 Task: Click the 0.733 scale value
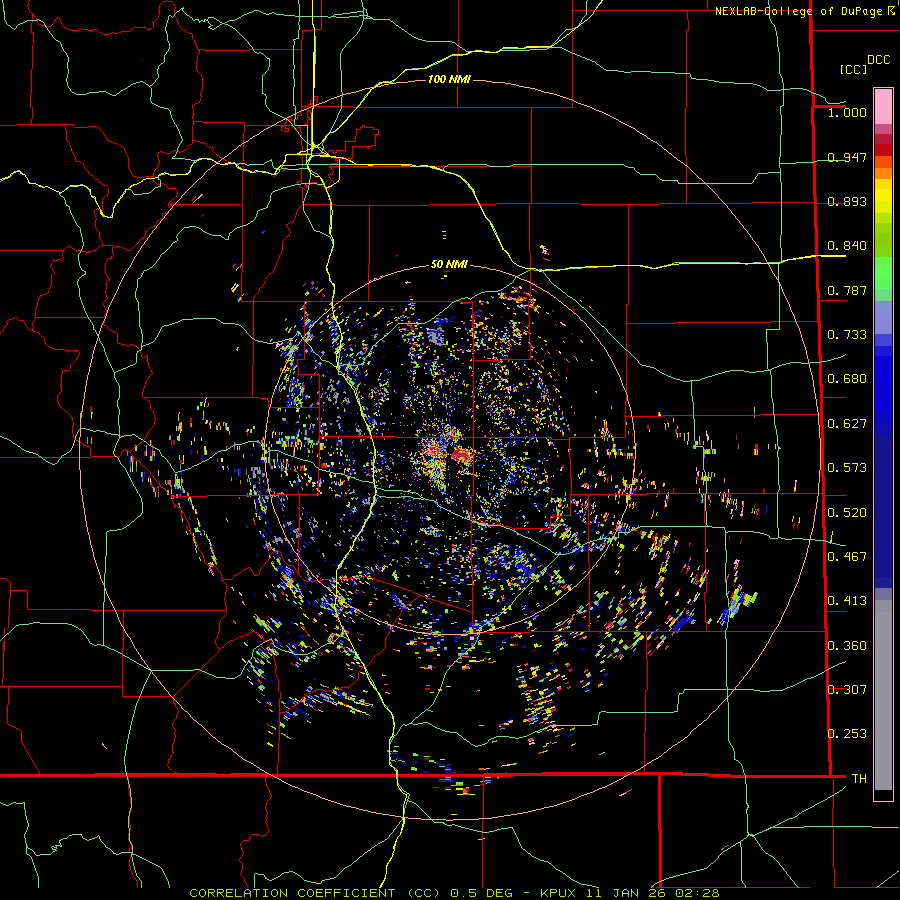[x=847, y=335]
